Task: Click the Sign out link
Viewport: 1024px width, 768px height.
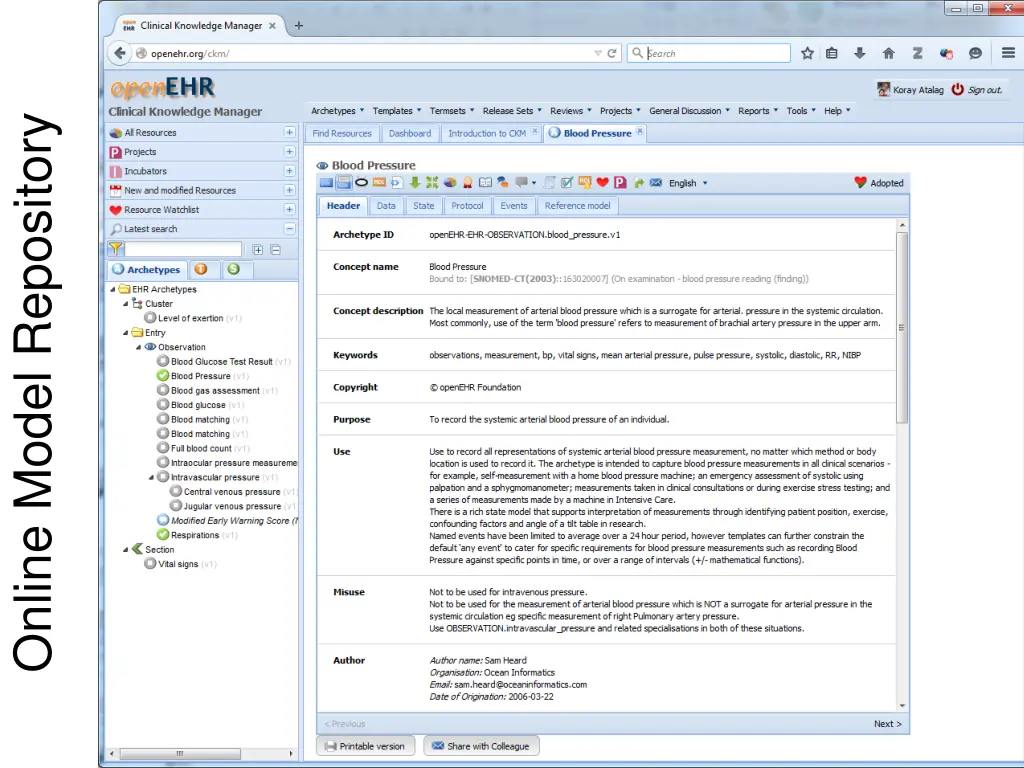Action: (x=984, y=90)
